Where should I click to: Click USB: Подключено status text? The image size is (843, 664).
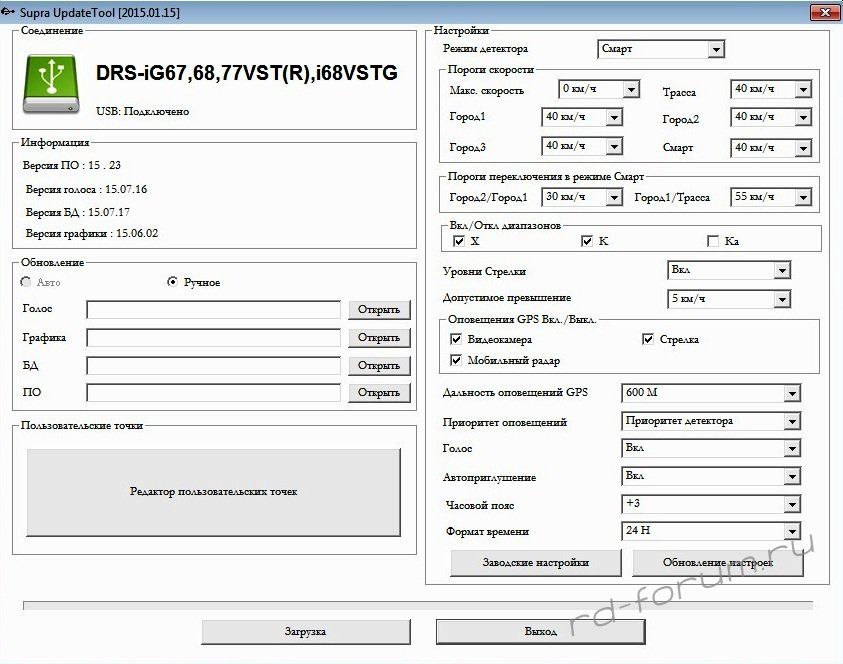click(142, 111)
